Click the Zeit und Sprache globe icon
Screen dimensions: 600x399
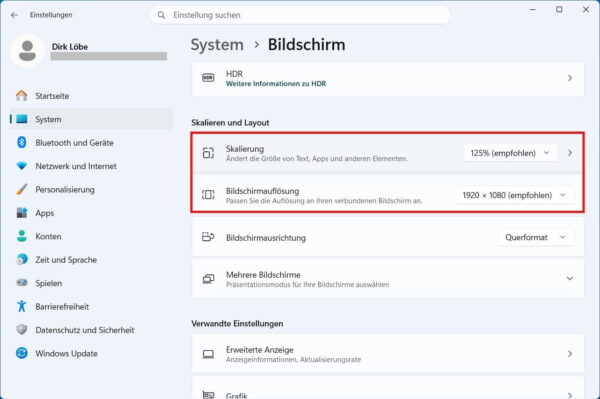tap(22, 259)
